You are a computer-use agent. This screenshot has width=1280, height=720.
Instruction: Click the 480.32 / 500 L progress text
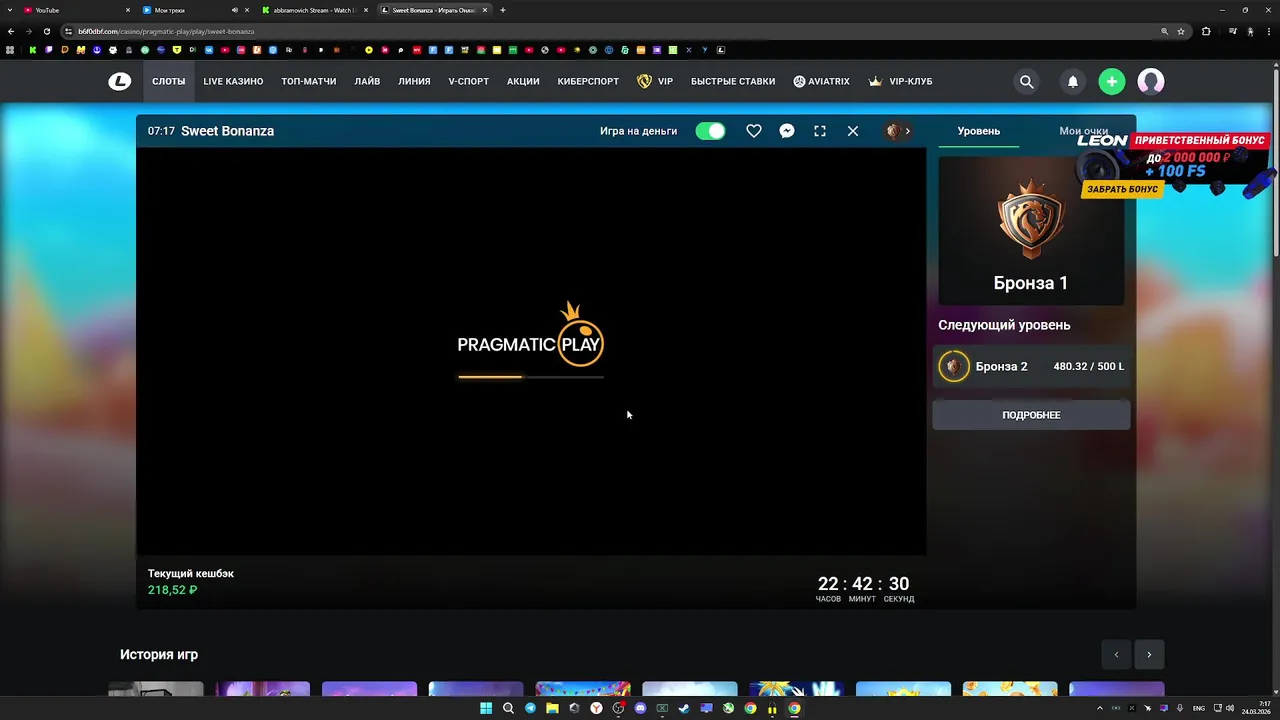(x=1088, y=367)
